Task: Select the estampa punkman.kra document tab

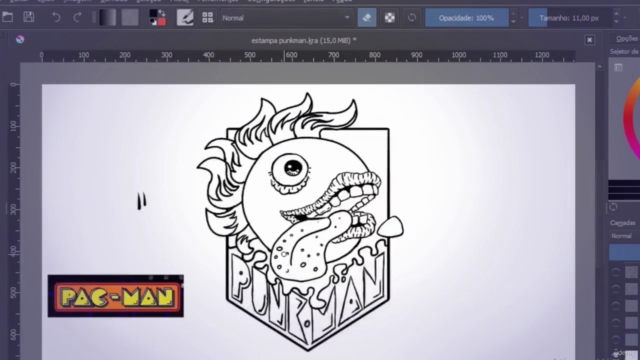Action: pos(304,40)
